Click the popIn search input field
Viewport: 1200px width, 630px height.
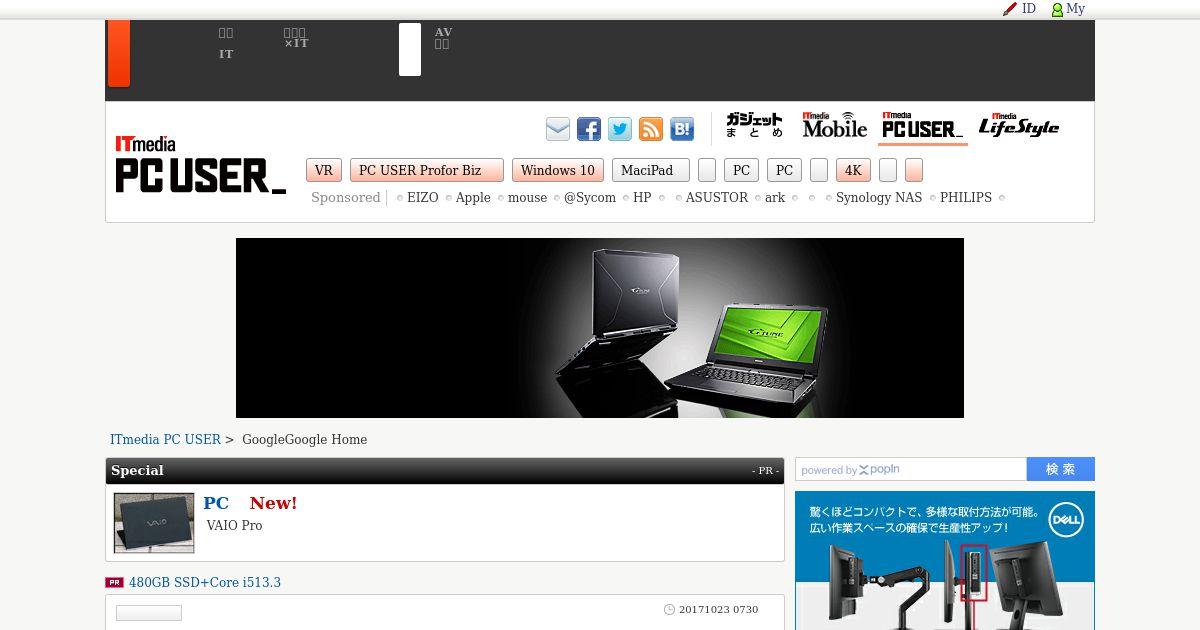(911, 469)
